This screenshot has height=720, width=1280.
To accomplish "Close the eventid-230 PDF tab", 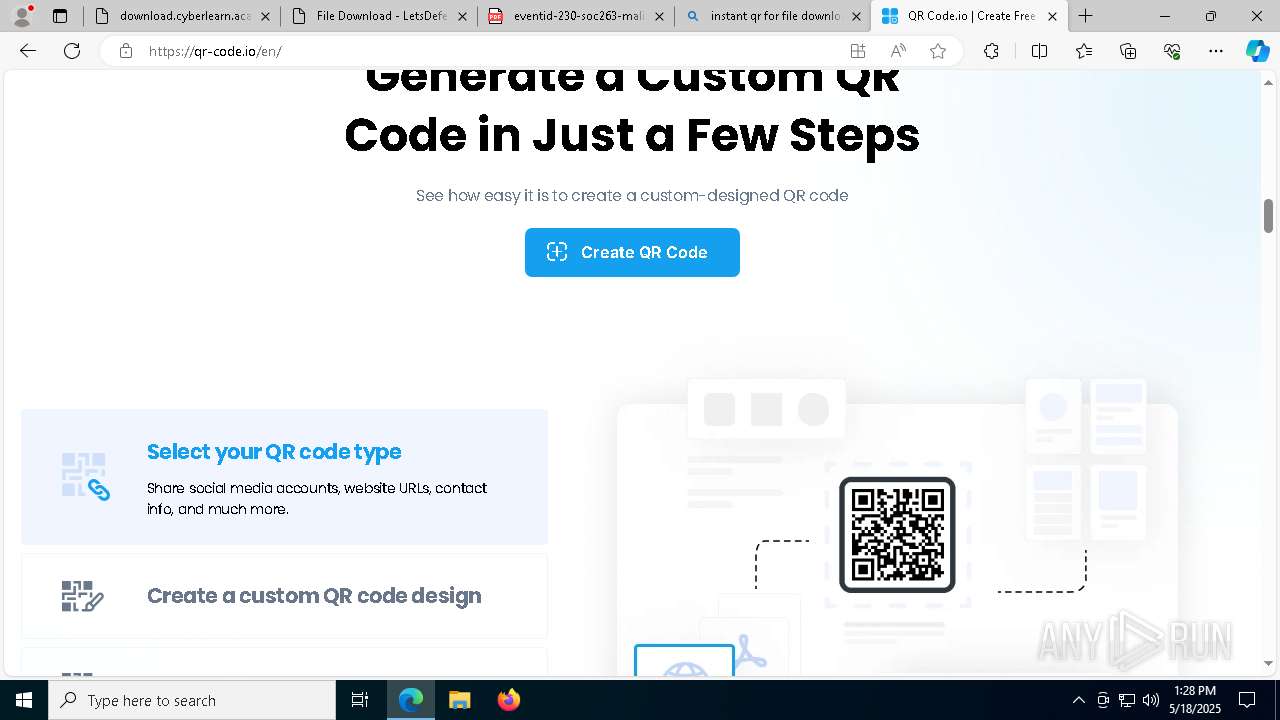I will (x=659, y=16).
